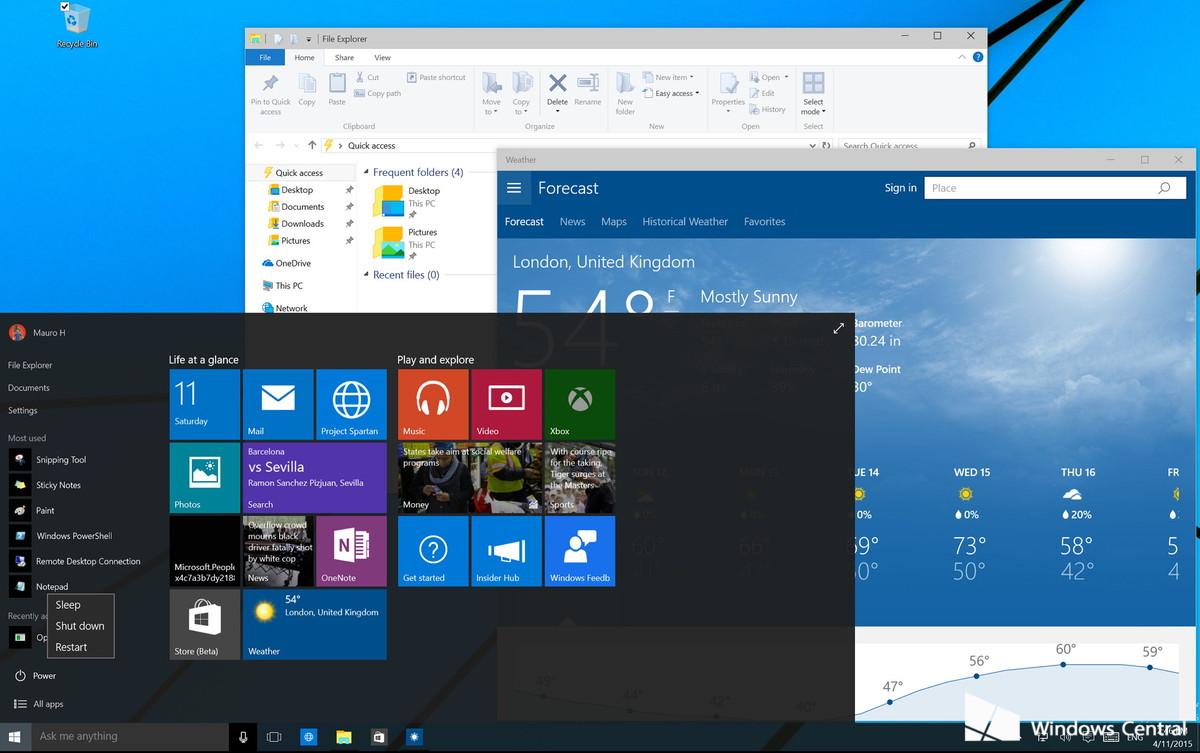
Task: Open the Get started tile
Action: [x=433, y=551]
